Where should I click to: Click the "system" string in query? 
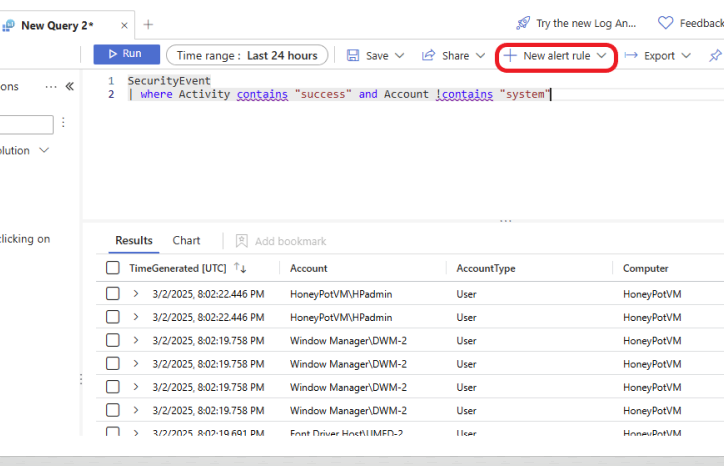[x=525, y=94]
